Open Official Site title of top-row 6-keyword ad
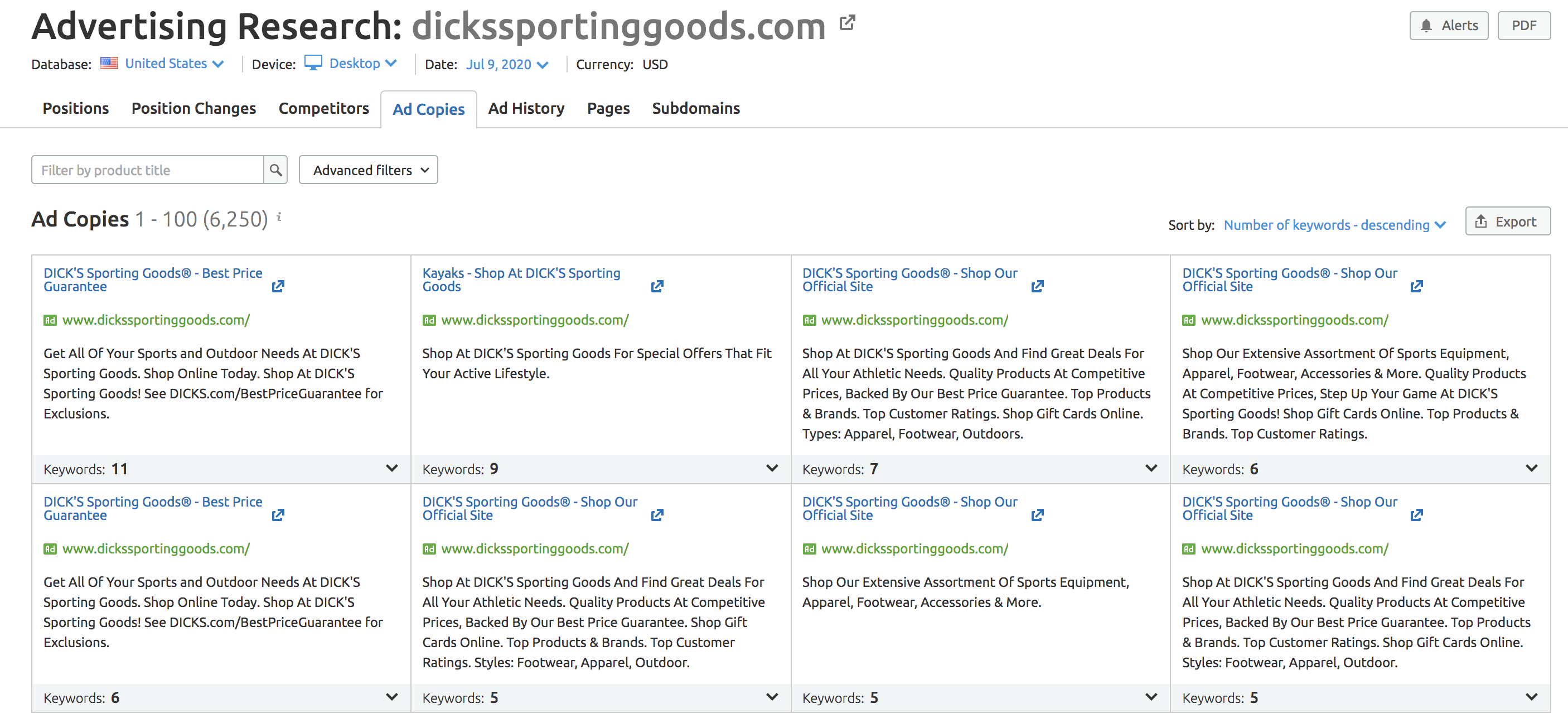This screenshot has height=713, width=1568. pyautogui.click(x=1289, y=280)
